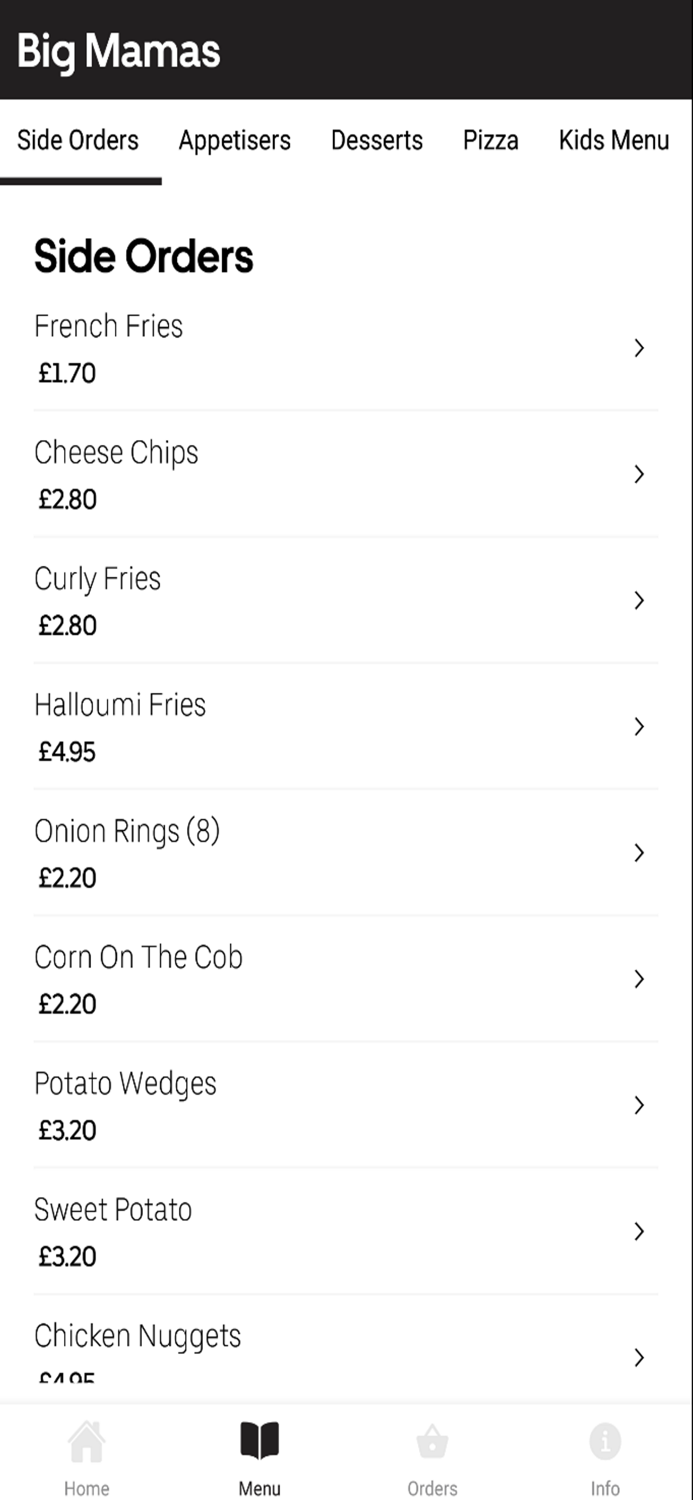This screenshot has height=1500, width=693.
Task: Open the Pizza tab
Action: point(490,141)
